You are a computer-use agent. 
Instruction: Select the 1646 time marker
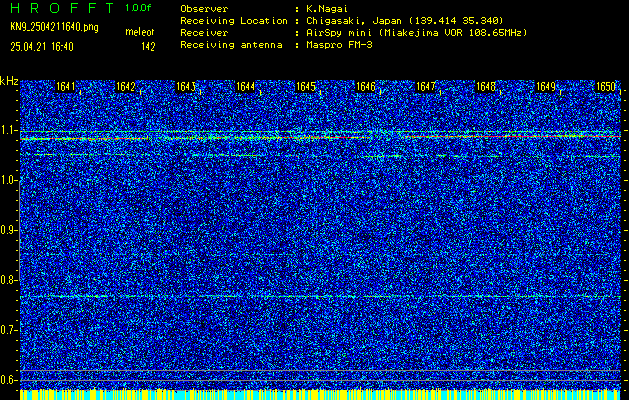click(x=365, y=86)
